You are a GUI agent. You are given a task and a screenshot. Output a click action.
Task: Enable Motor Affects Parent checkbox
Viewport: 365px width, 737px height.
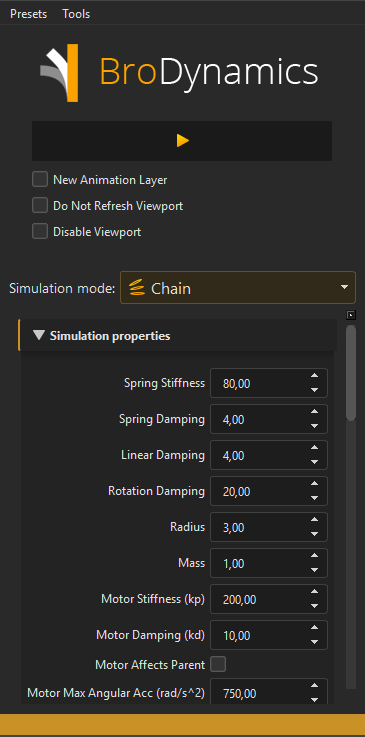[x=218, y=664]
